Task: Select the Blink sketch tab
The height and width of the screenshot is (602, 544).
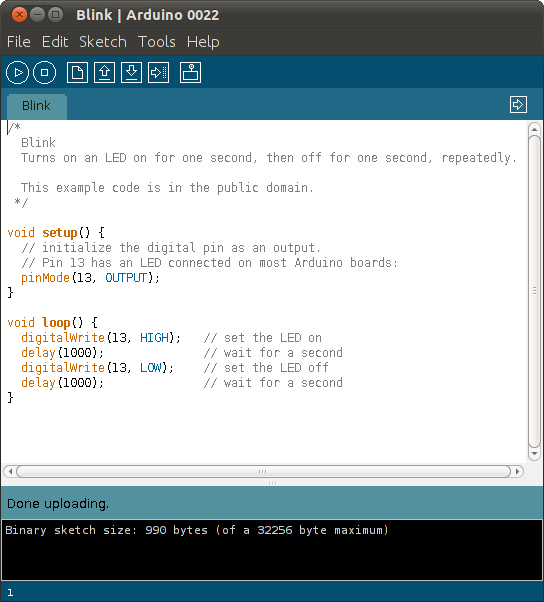Action: coord(36,106)
